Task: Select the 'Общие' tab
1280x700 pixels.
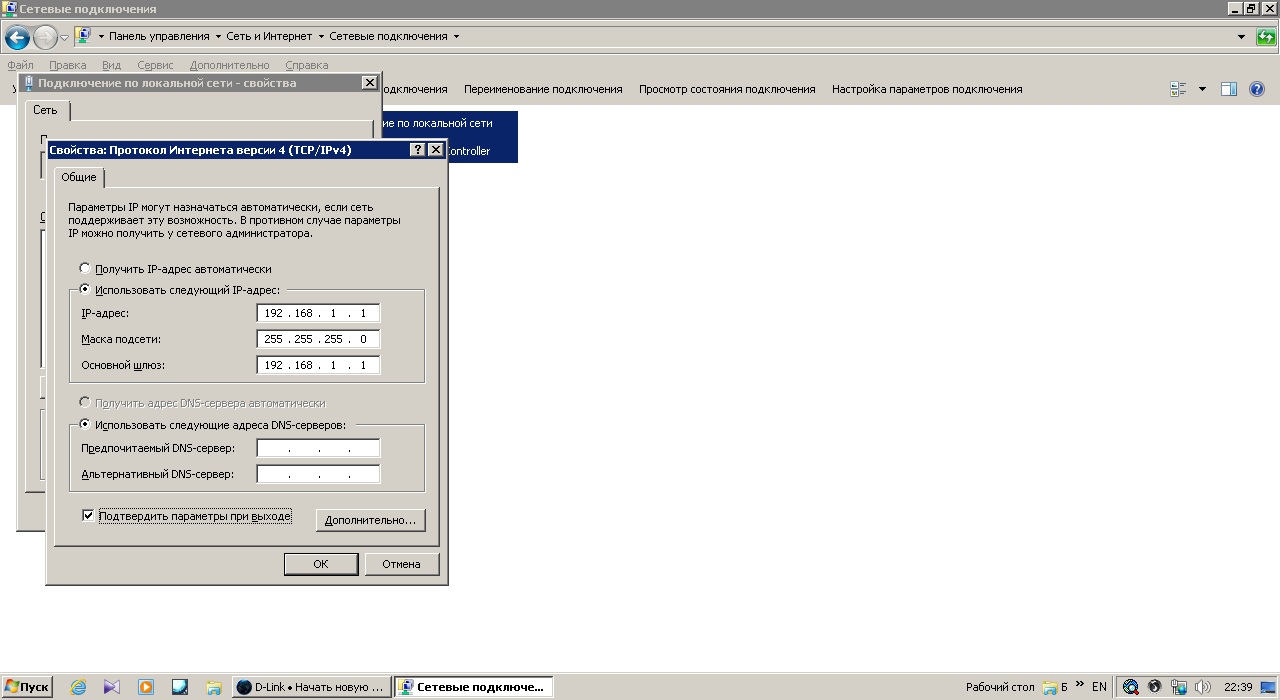Action: (x=79, y=177)
